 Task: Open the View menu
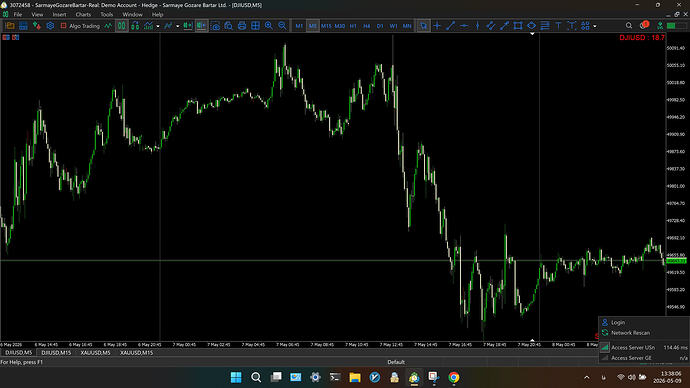(x=37, y=15)
